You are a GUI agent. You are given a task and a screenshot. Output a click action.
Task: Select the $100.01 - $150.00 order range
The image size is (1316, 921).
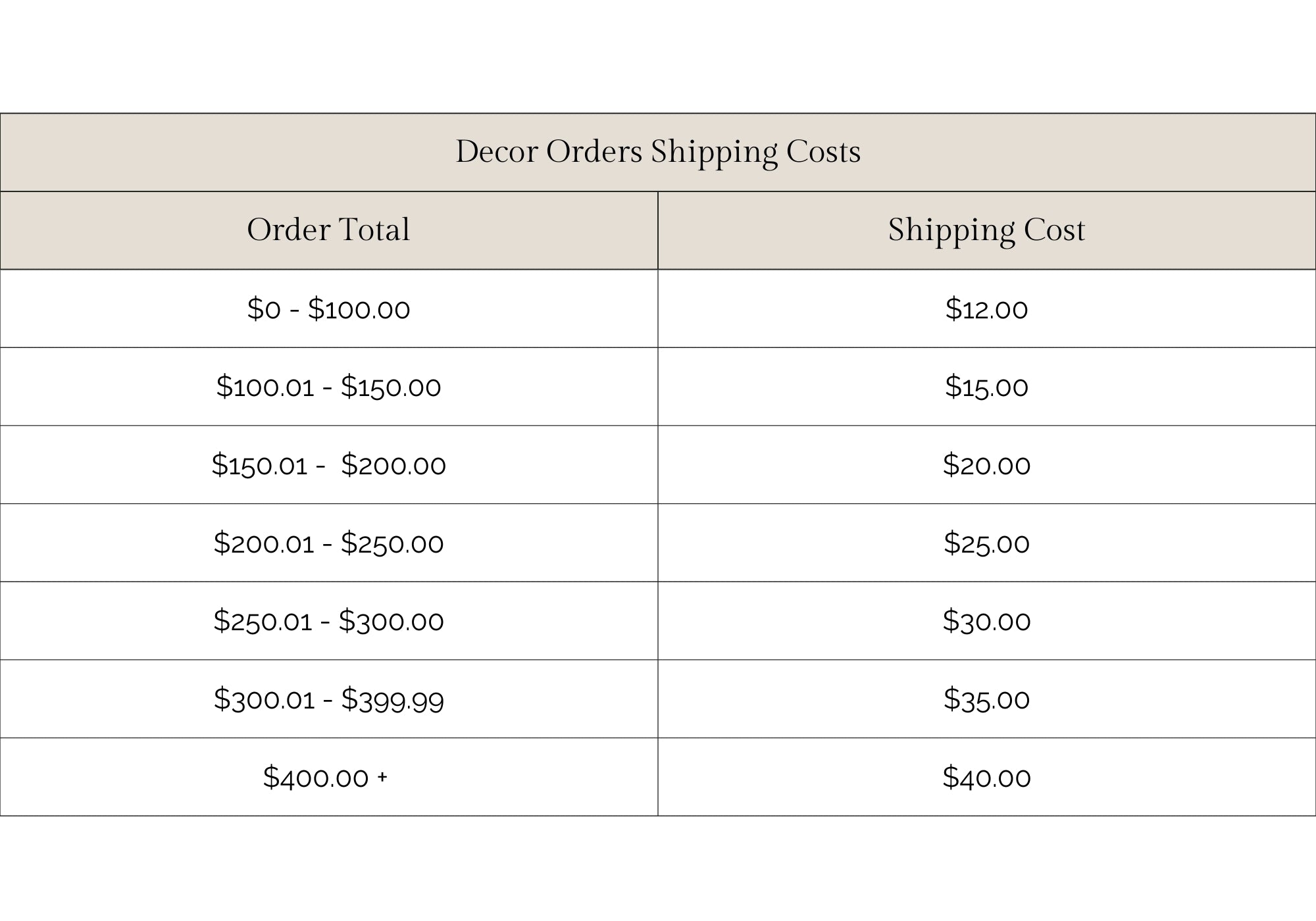328,387
